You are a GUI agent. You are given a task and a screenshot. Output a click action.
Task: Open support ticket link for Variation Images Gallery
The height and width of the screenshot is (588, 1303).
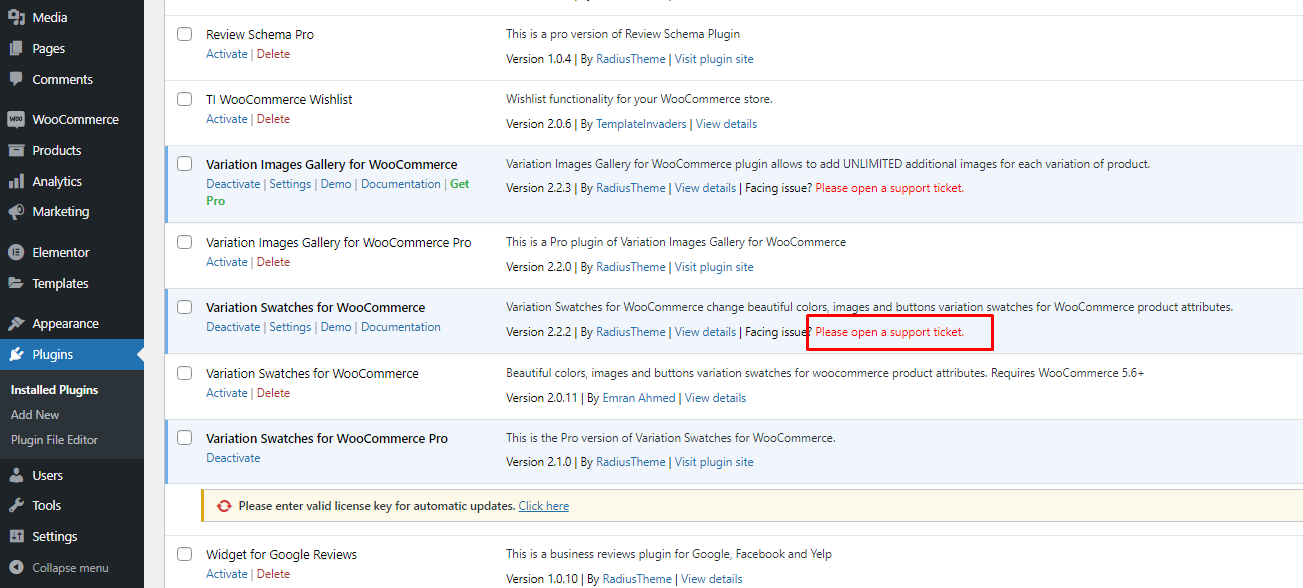tap(890, 188)
